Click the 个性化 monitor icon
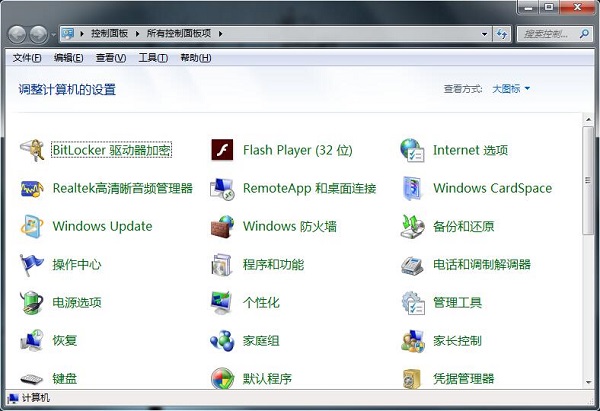This screenshot has width=600, height=411. [x=222, y=302]
